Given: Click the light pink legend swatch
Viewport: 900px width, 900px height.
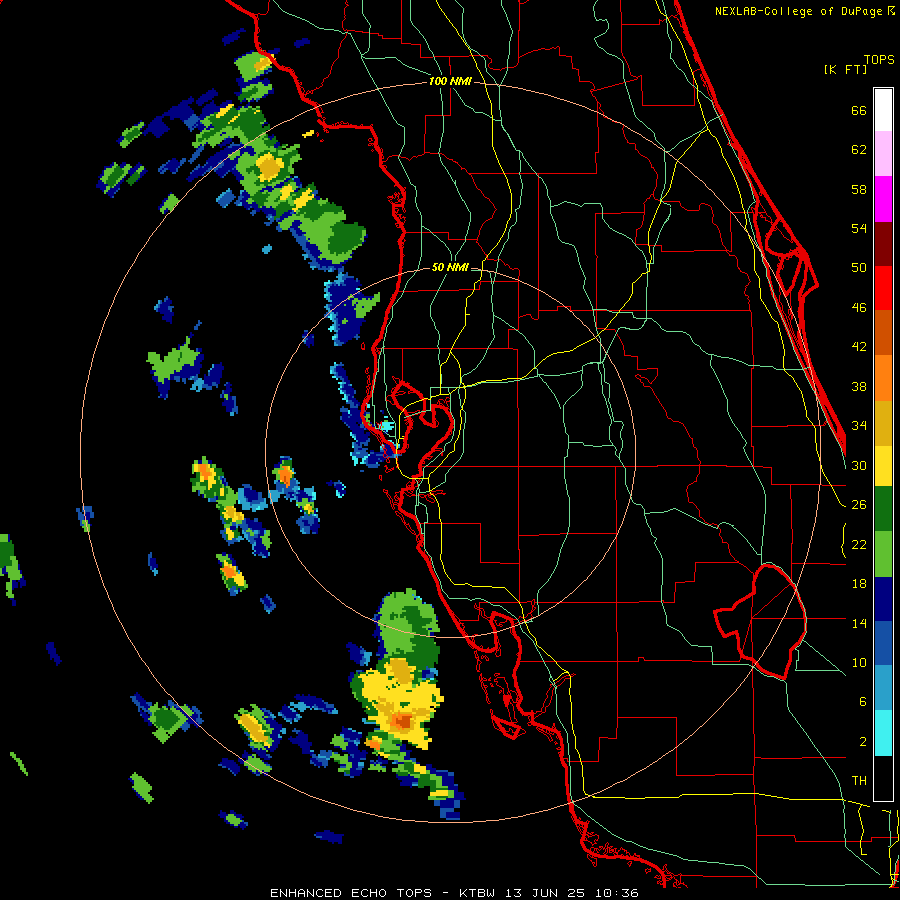Looking at the screenshot, I should [883, 154].
